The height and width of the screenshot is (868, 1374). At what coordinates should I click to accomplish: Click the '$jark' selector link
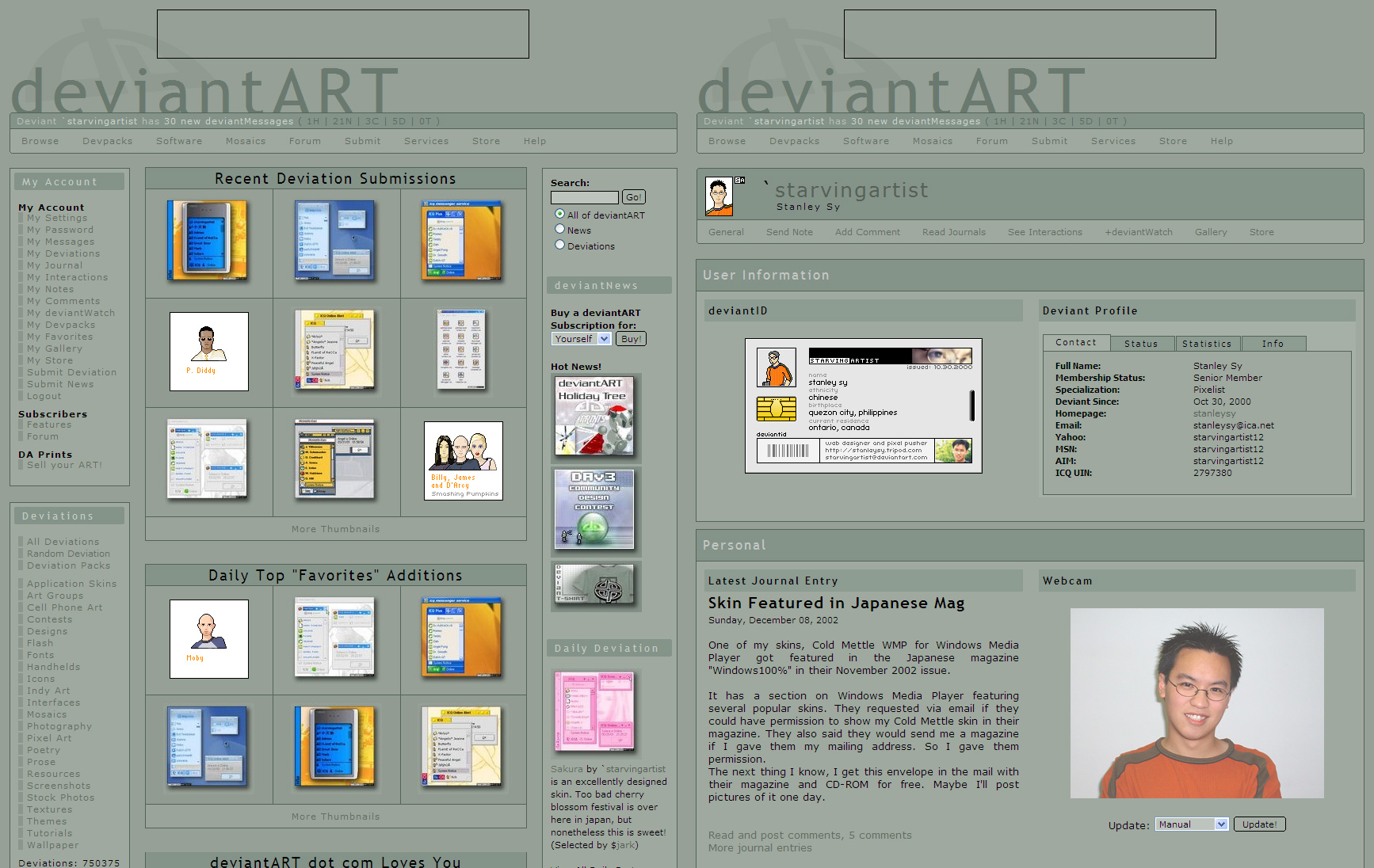pyautogui.click(x=622, y=845)
